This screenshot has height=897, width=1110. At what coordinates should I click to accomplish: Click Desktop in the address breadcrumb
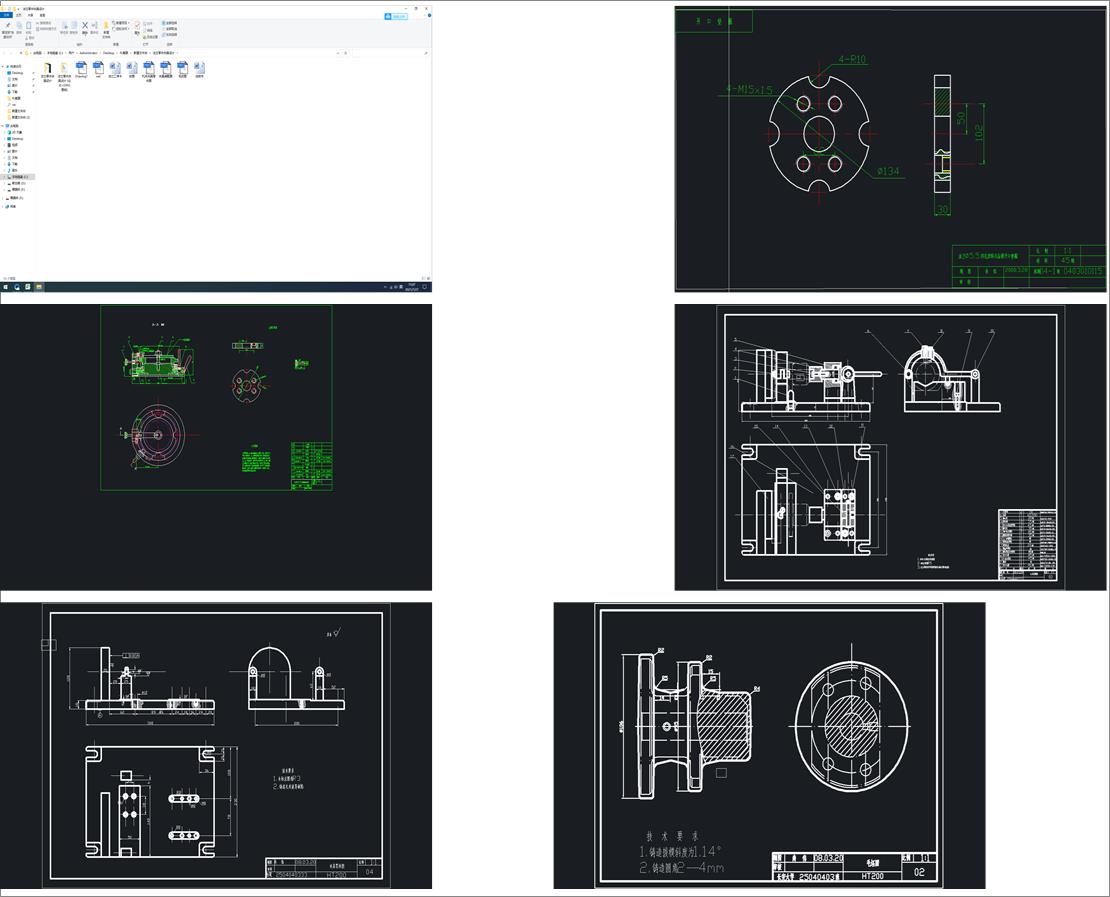click(x=109, y=53)
